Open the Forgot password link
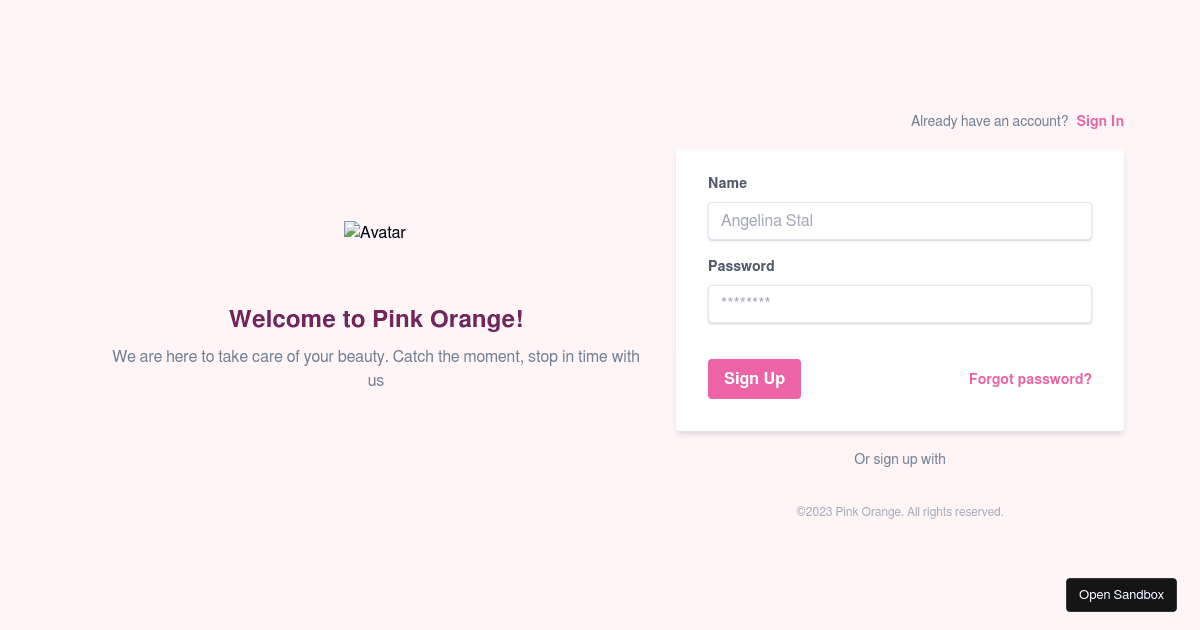 point(1030,379)
